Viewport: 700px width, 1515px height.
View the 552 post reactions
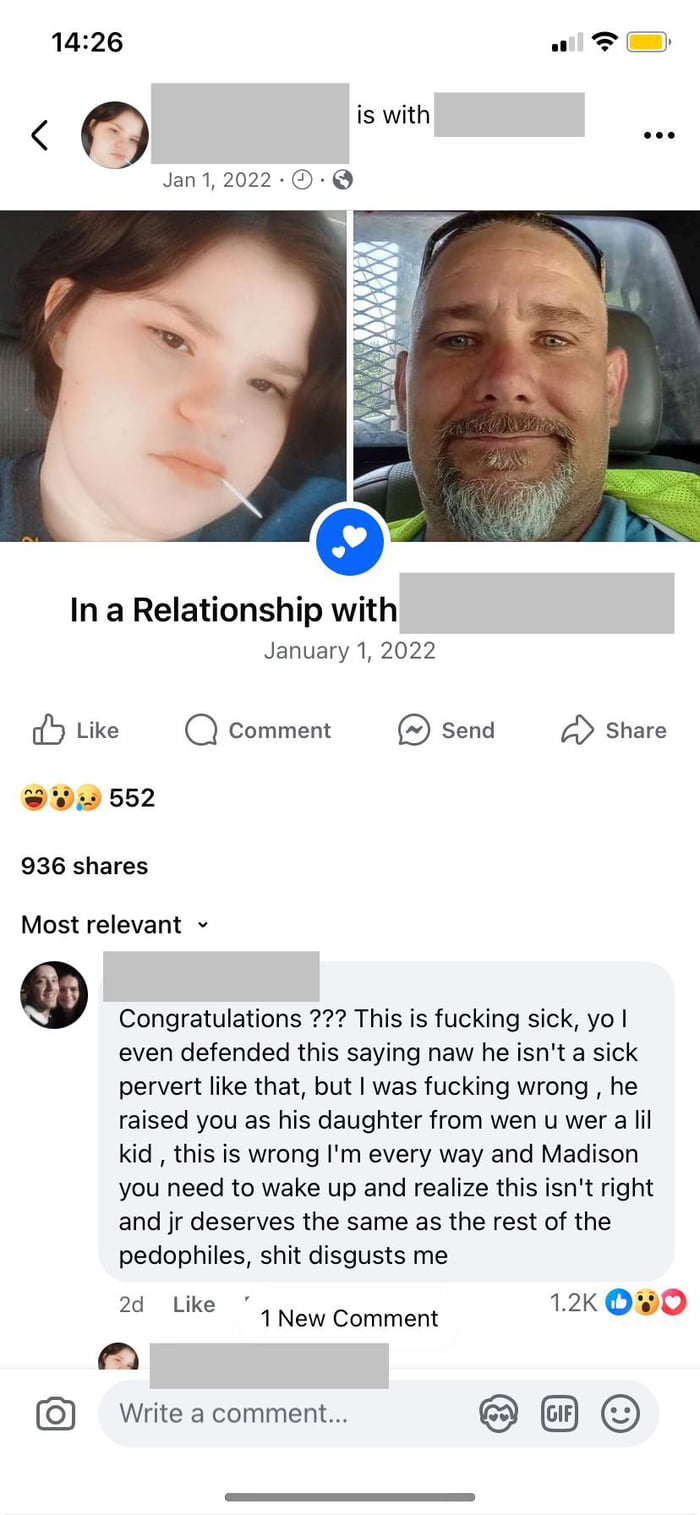click(x=88, y=798)
